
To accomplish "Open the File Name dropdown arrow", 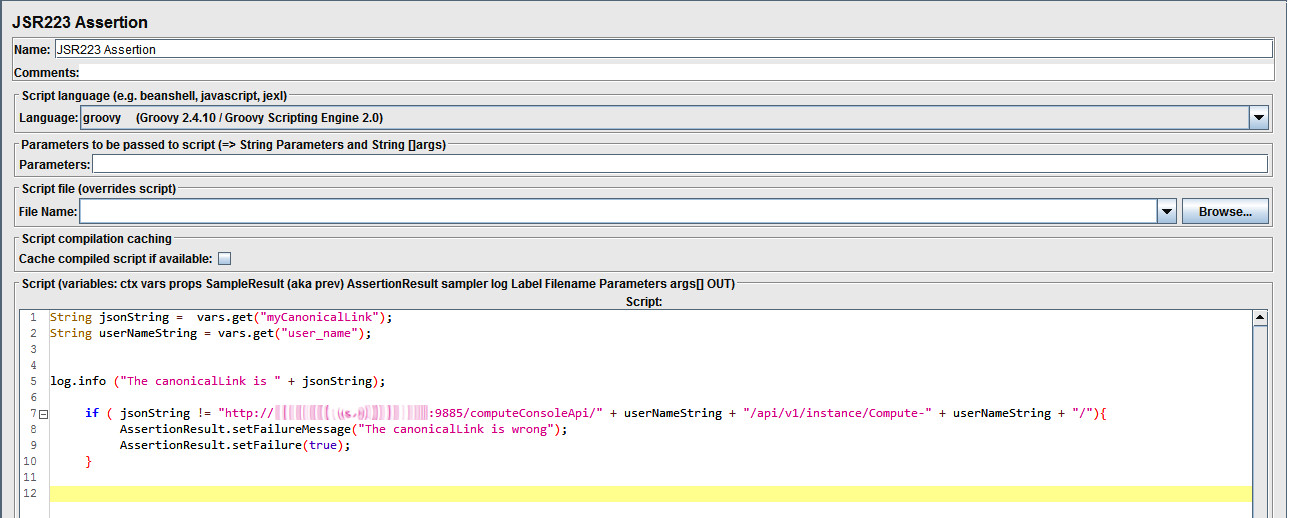I will [1166, 211].
